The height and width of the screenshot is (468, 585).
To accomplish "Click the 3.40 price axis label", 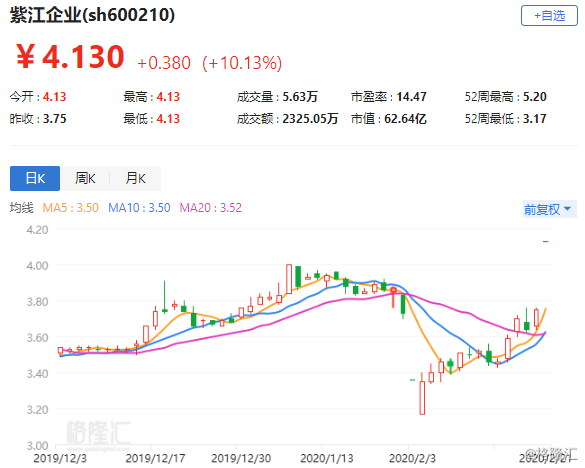I will pos(37,374).
